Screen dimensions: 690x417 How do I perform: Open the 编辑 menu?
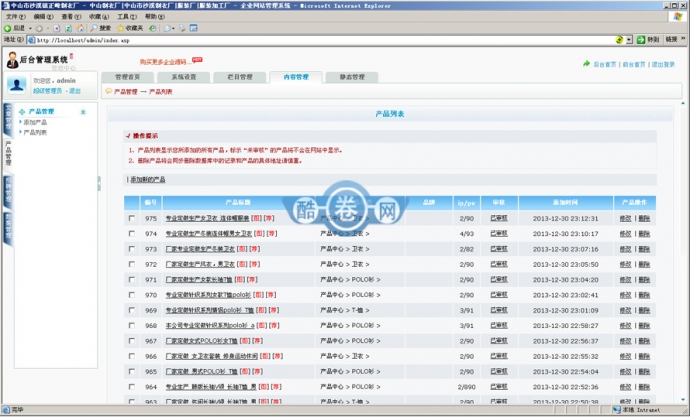(43, 17)
